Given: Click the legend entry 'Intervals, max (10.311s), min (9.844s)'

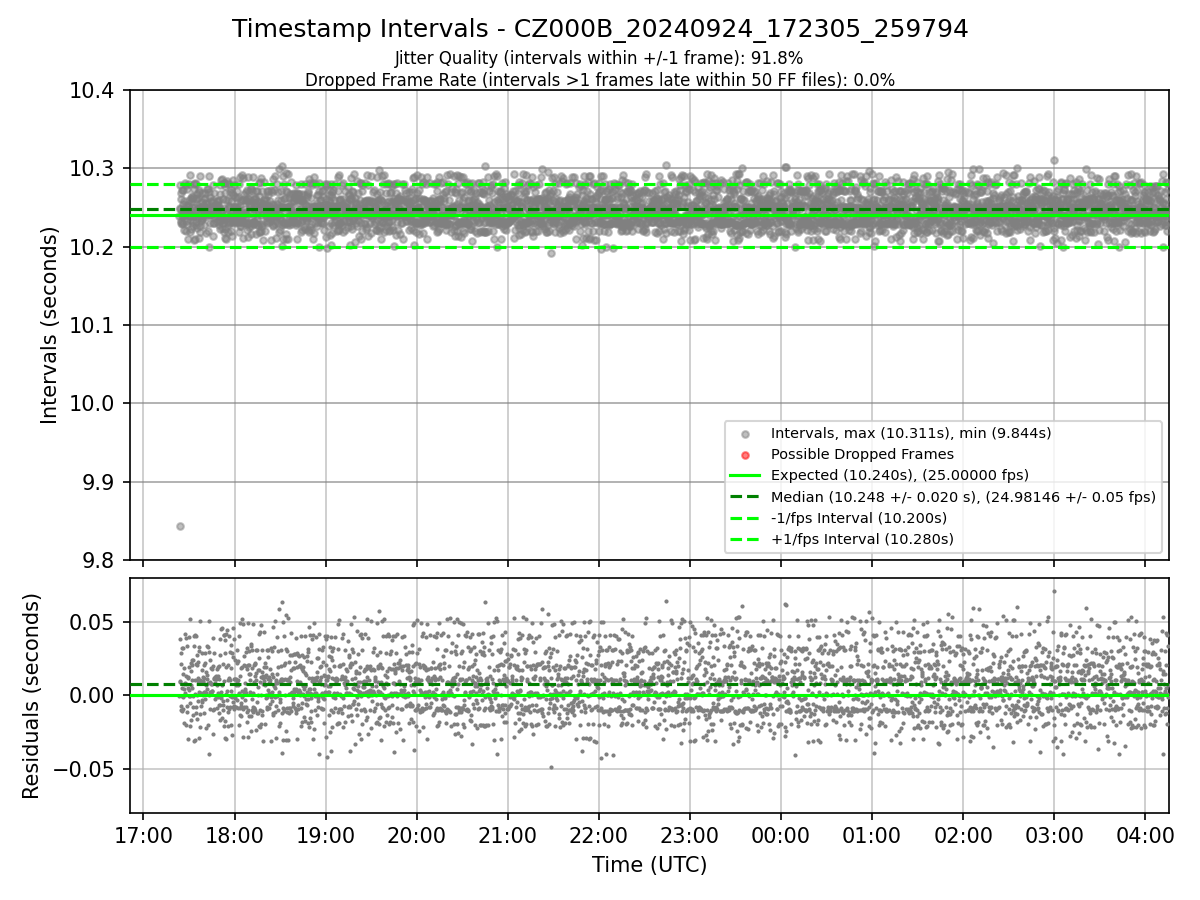Looking at the screenshot, I should [x=911, y=433].
